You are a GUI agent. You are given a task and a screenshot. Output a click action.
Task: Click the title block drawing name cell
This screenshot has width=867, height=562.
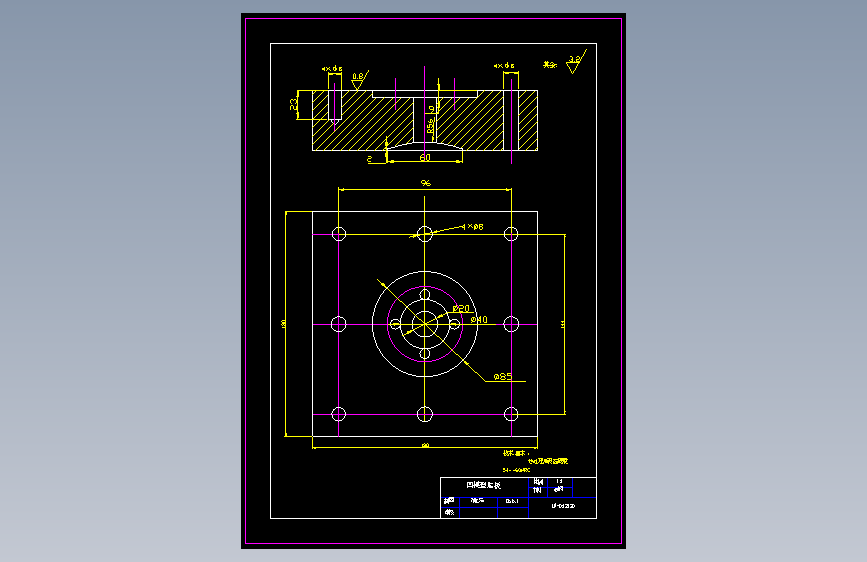[x=484, y=485]
